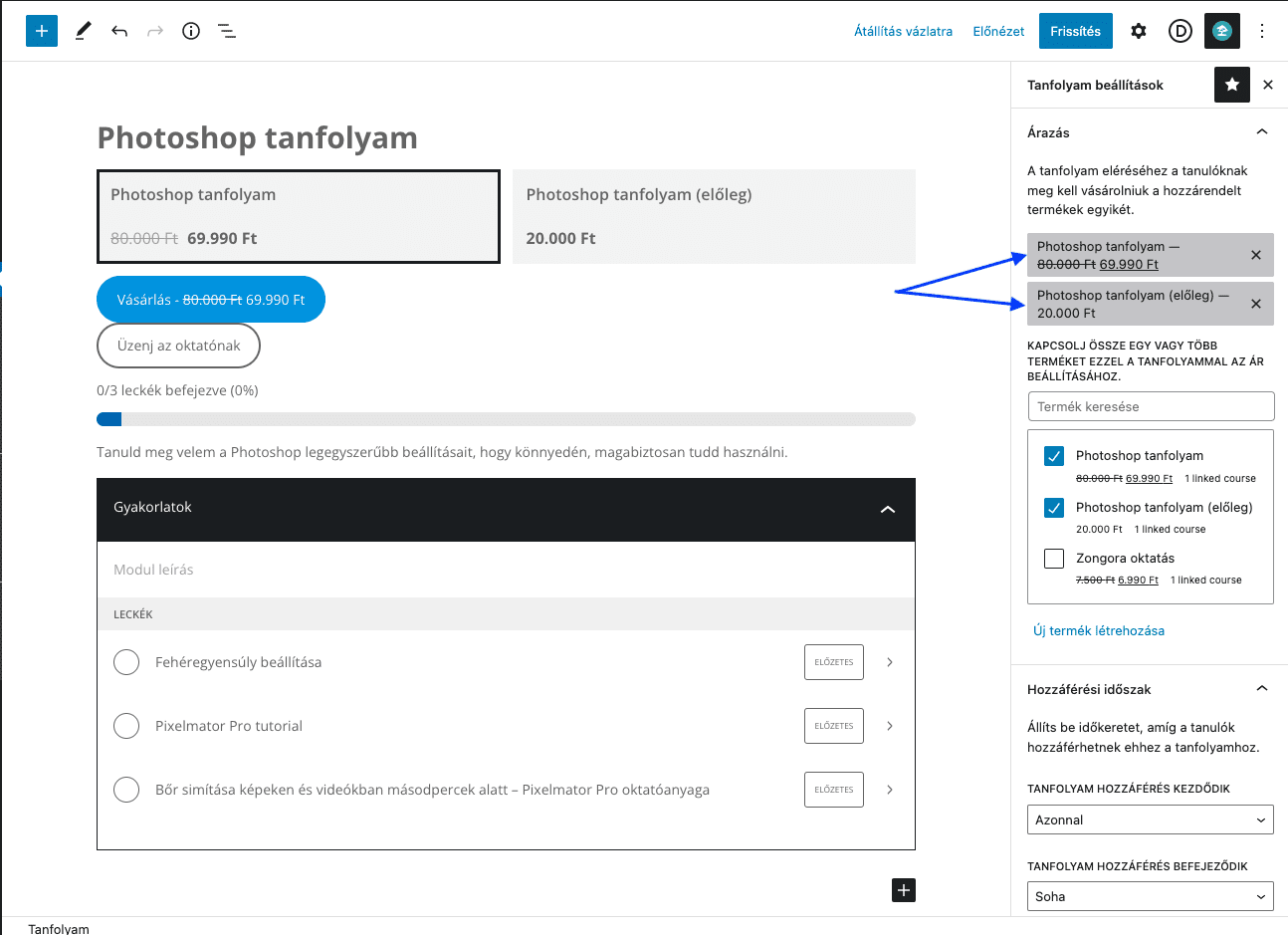Open arrow for Fehéregyensúly beállítása lesson
The image size is (1288, 935).
click(x=890, y=662)
